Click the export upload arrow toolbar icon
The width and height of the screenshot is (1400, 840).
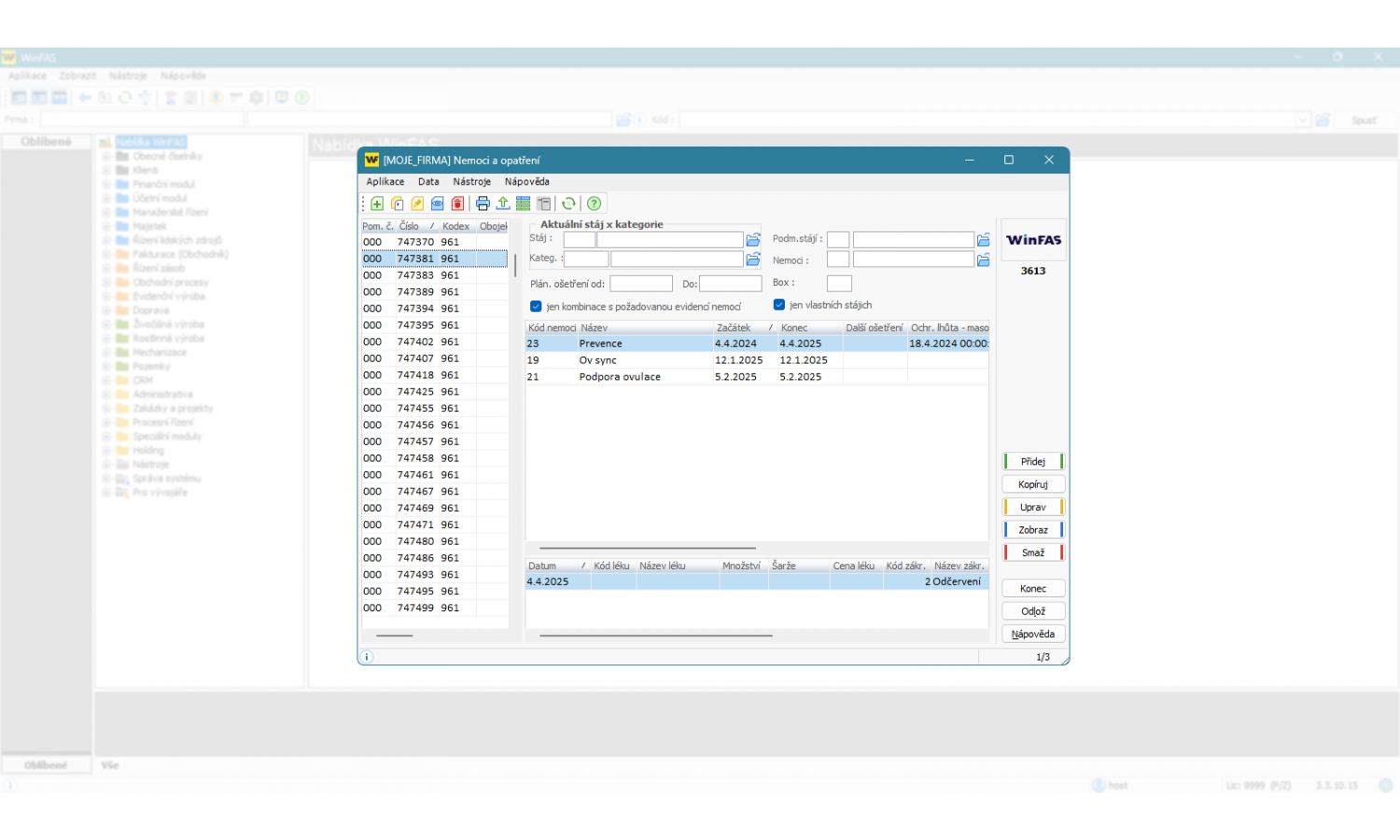[503, 203]
